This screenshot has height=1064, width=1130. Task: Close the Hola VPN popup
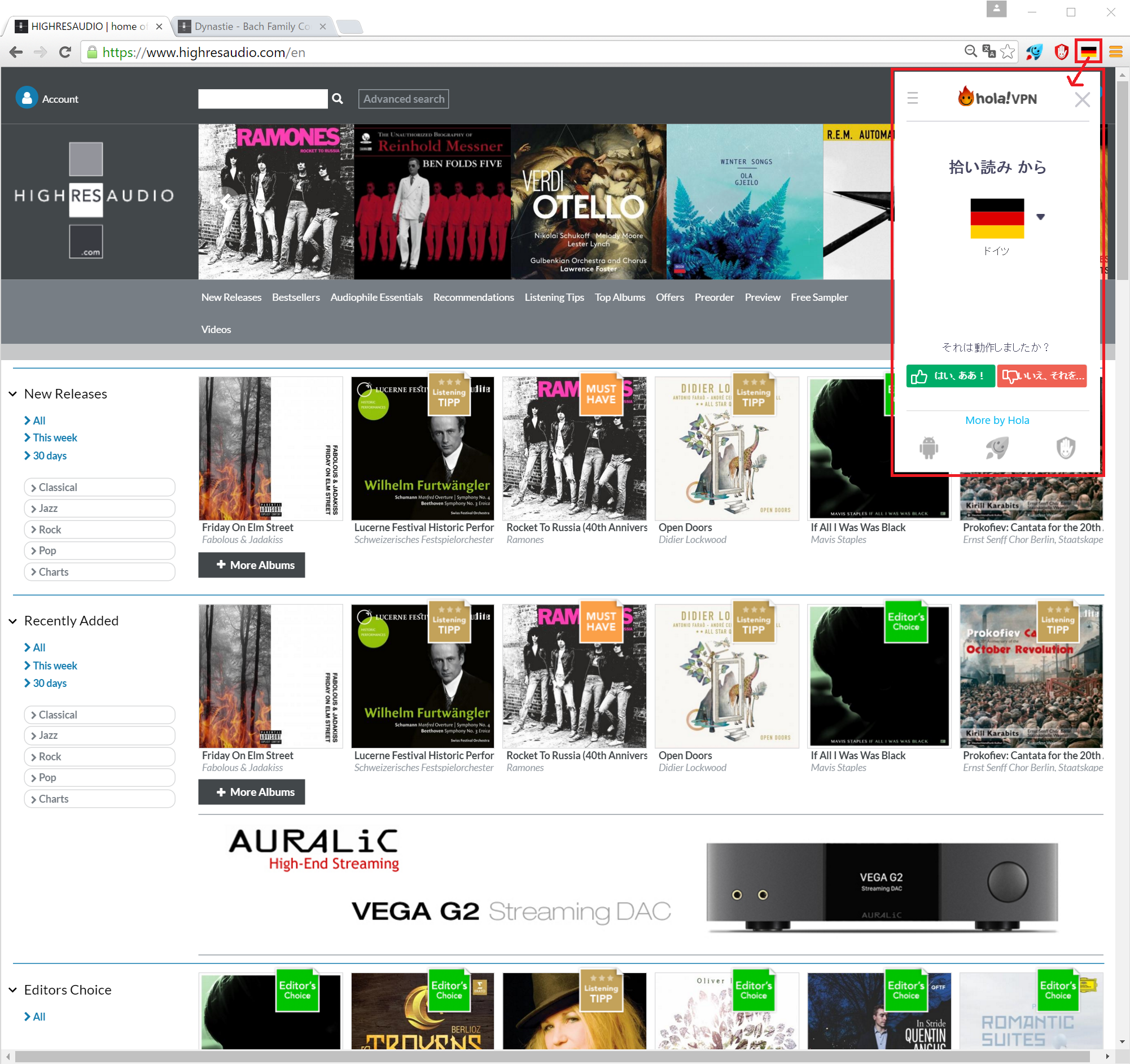pyautogui.click(x=1082, y=99)
